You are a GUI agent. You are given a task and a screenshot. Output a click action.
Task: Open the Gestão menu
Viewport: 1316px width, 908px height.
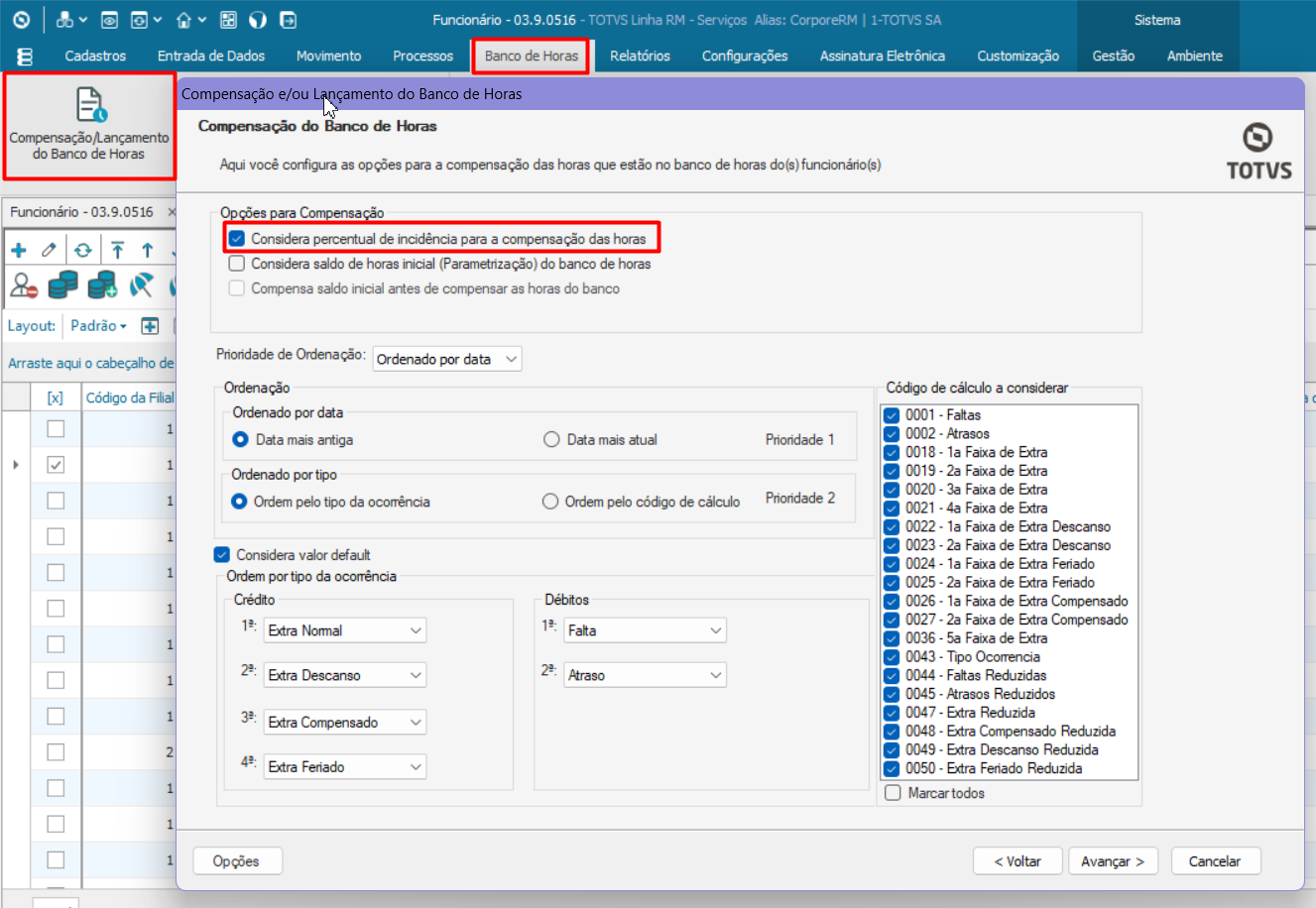[x=1114, y=57]
